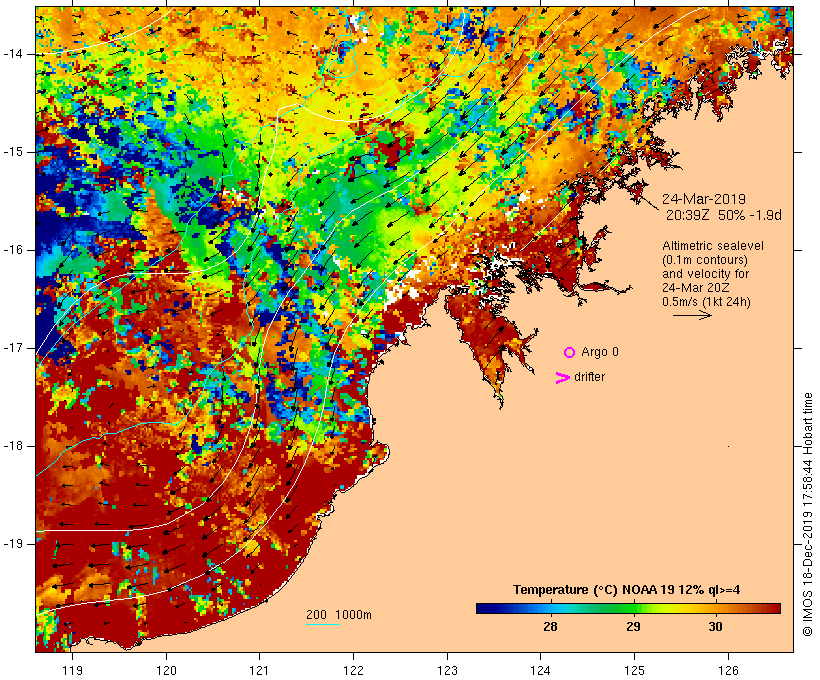Click the 29 temperature scale value
Screen dimensions: 820x680
click(x=633, y=627)
